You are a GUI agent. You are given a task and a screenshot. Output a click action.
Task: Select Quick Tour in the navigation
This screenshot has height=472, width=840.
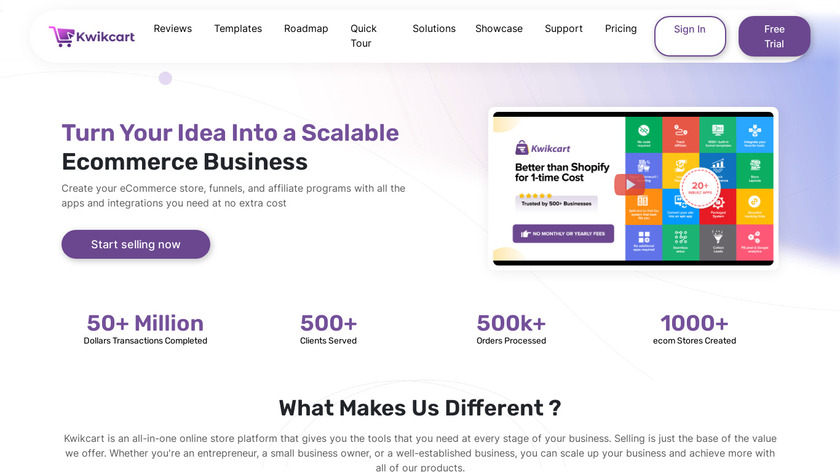364,36
